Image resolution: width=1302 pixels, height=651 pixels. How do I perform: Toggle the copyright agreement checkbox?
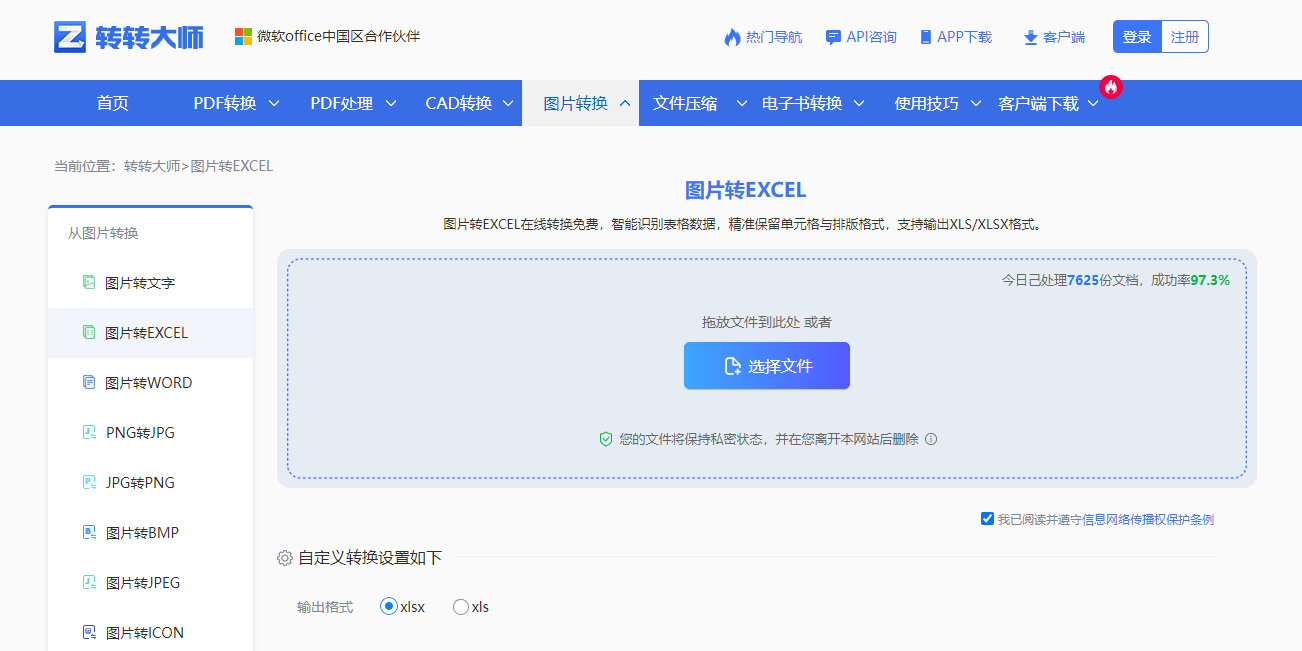[987, 519]
